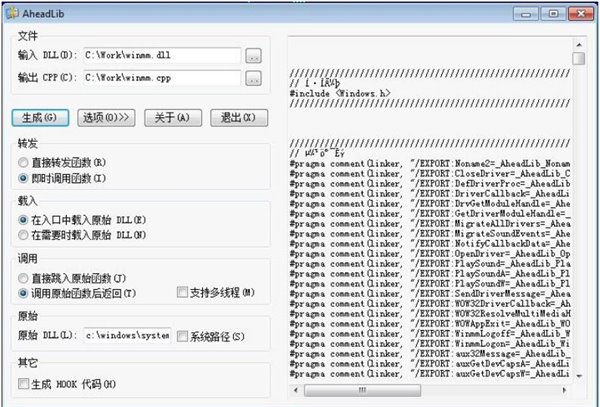The height and width of the screenshot is (407, 600).
Task: Select 直接转发函数(R) radio option
Action: pos(23,161)
